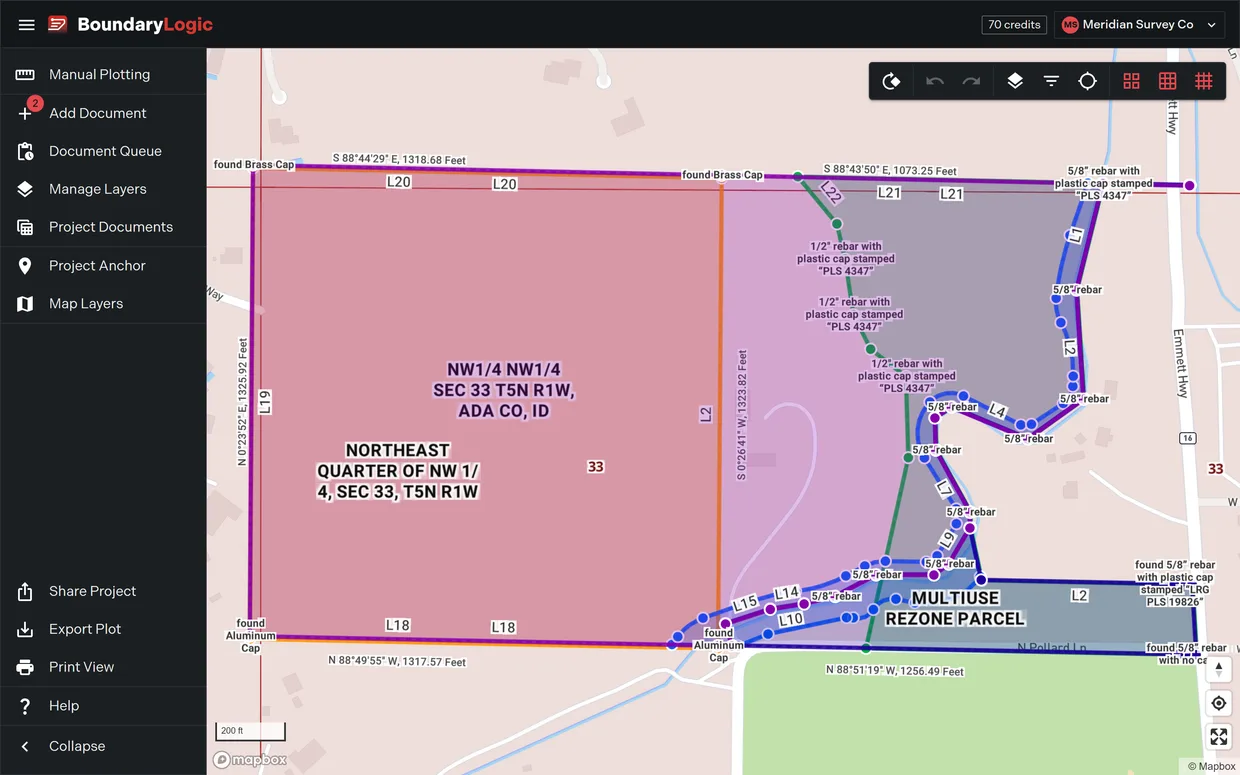Click the Share Project icon
1240x775 pixels.
(25, 591)
